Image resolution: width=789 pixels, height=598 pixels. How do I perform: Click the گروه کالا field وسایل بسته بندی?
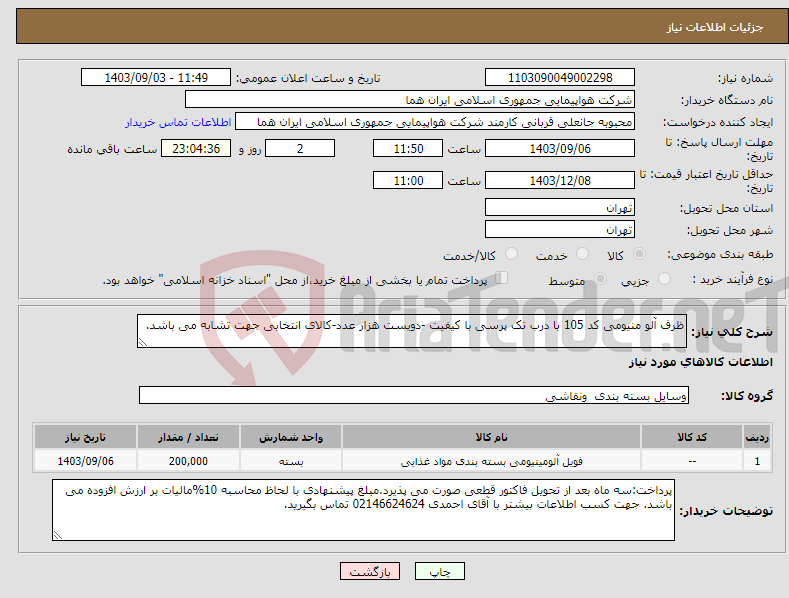point(414,396)
